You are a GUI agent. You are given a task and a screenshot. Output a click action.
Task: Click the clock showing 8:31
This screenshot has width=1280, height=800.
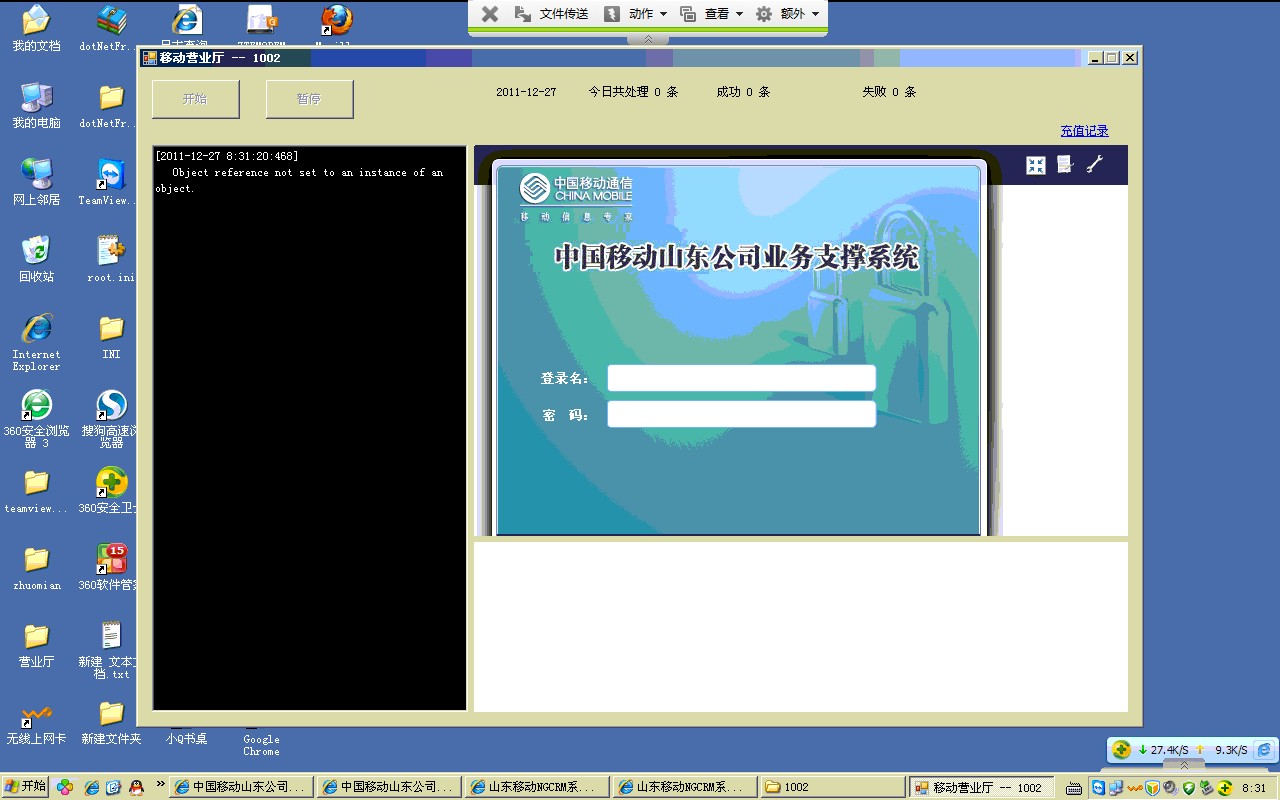pos(1254,788)
